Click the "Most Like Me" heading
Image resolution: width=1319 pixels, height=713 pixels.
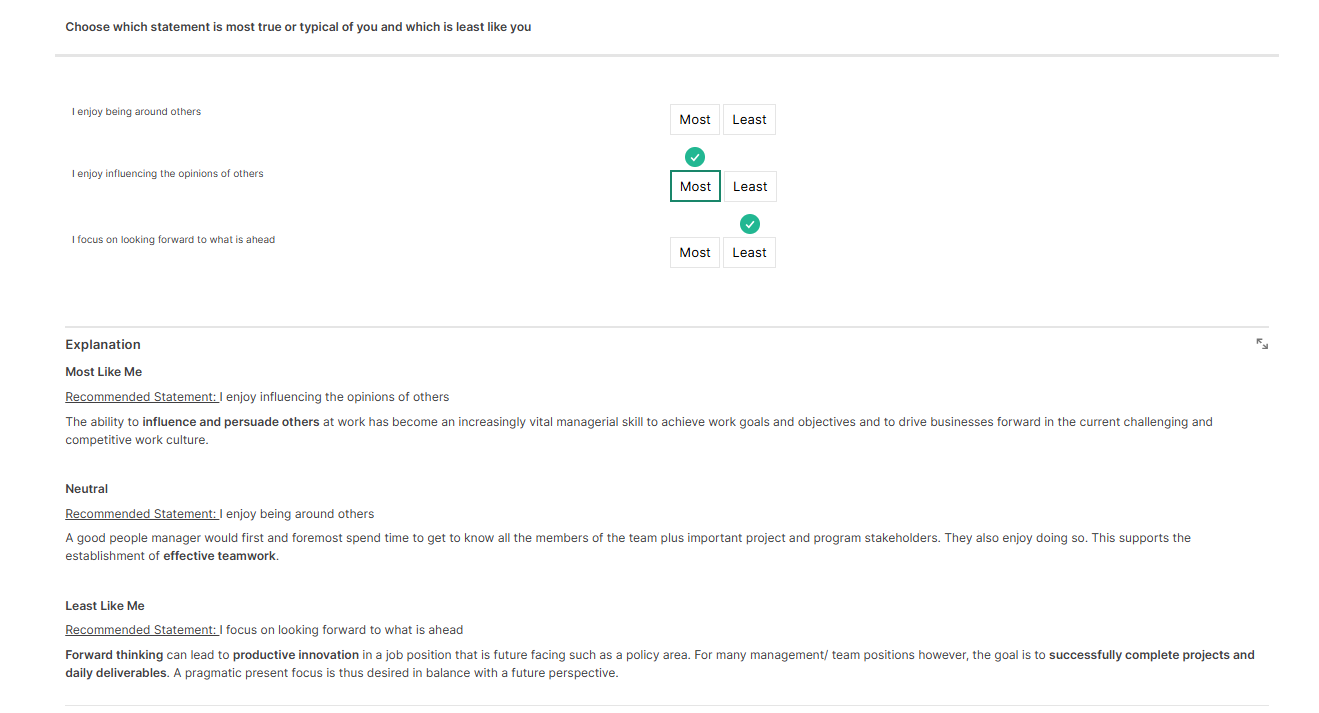point(104,372)
